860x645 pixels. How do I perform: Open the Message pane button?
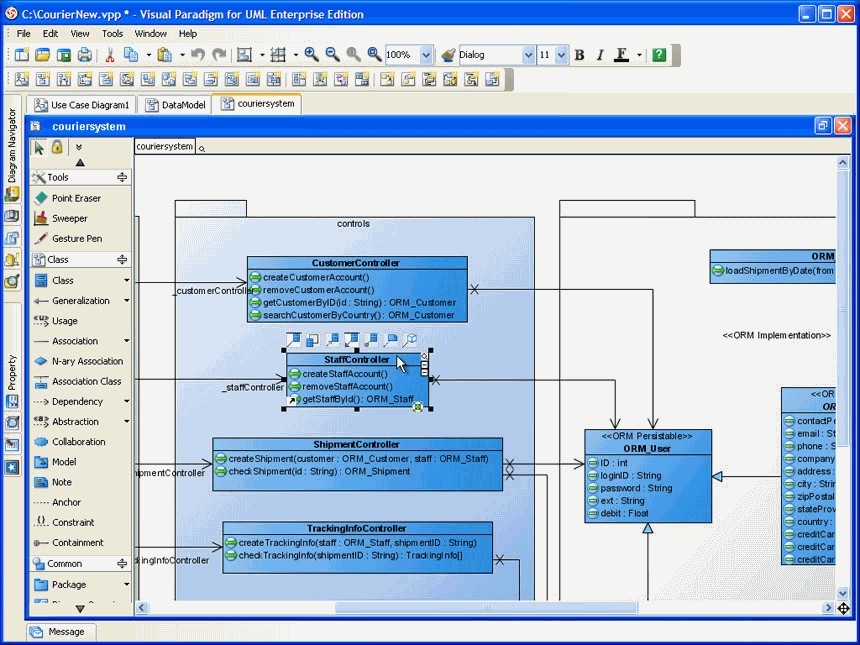pos(61,632)
